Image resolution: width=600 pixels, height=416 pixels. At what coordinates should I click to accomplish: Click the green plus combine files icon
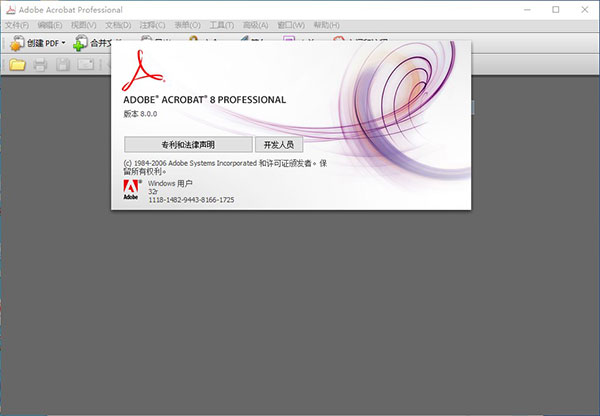(80, 43)
